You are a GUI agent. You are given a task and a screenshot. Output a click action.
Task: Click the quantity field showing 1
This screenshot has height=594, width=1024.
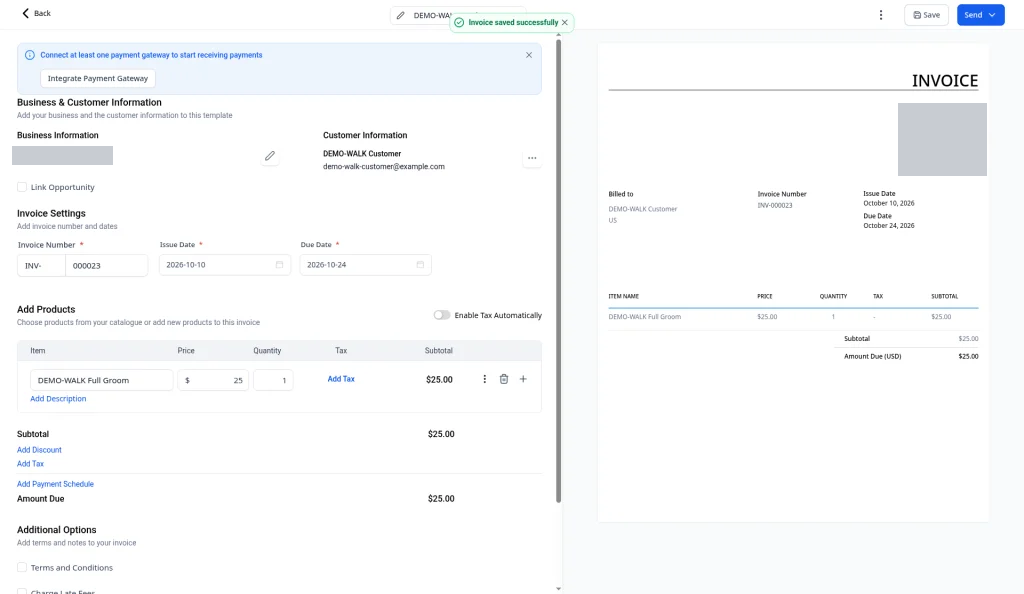pos(273,380)
